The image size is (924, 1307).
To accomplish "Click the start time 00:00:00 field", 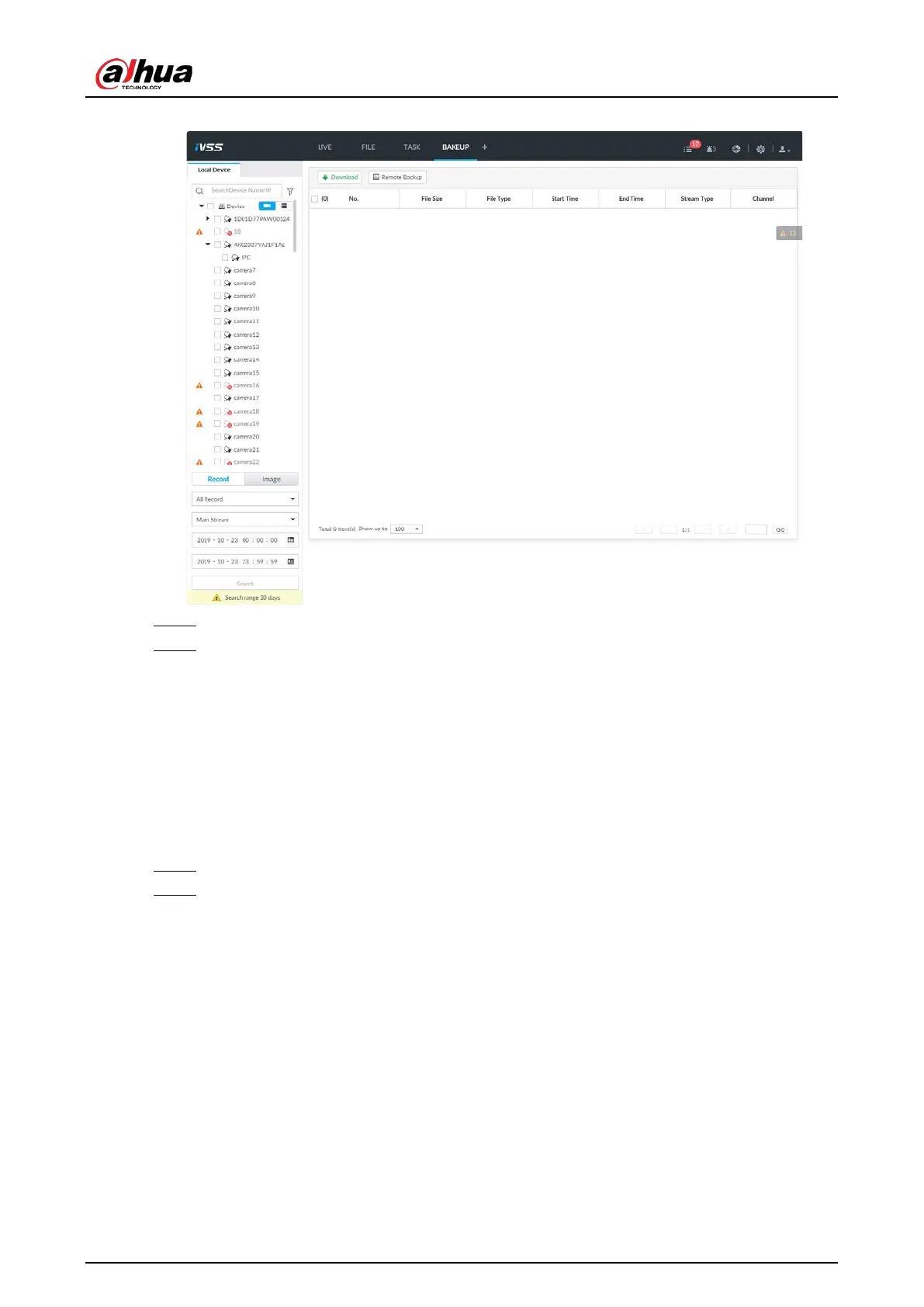I will click(245, 540).
